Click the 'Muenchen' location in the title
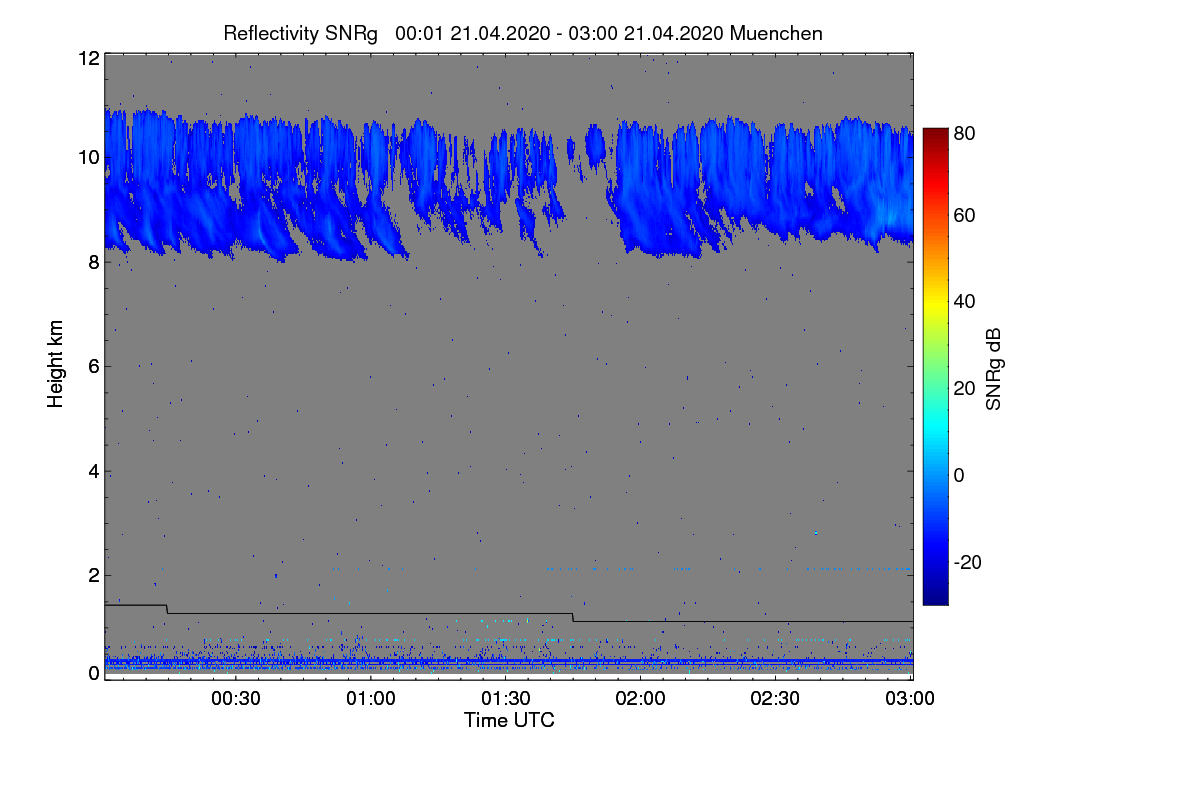Viewport: 1200px width, 800px height. pyautogui.click(x=776, y=33)
